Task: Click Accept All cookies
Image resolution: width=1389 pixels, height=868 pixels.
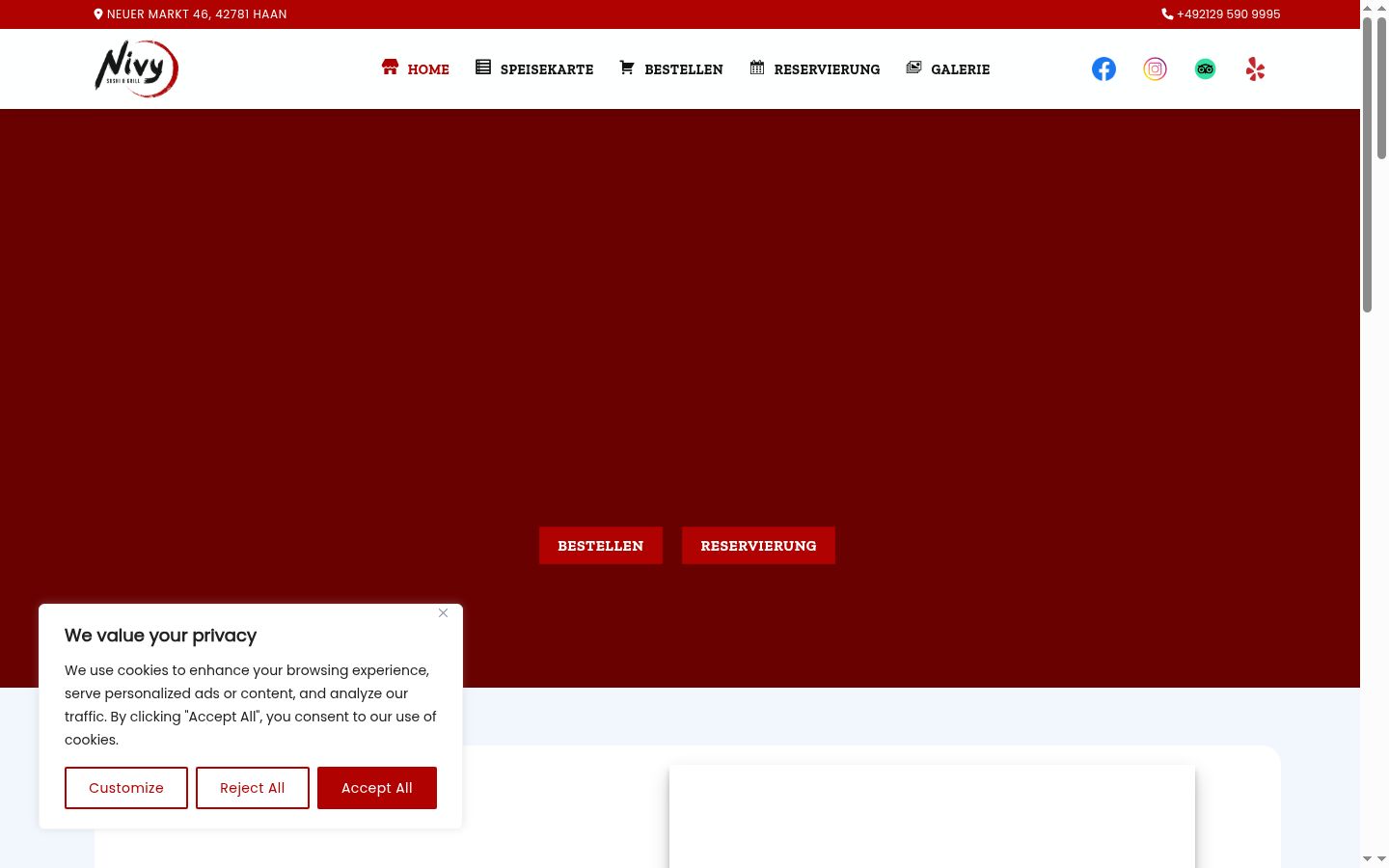Action: 377,788
